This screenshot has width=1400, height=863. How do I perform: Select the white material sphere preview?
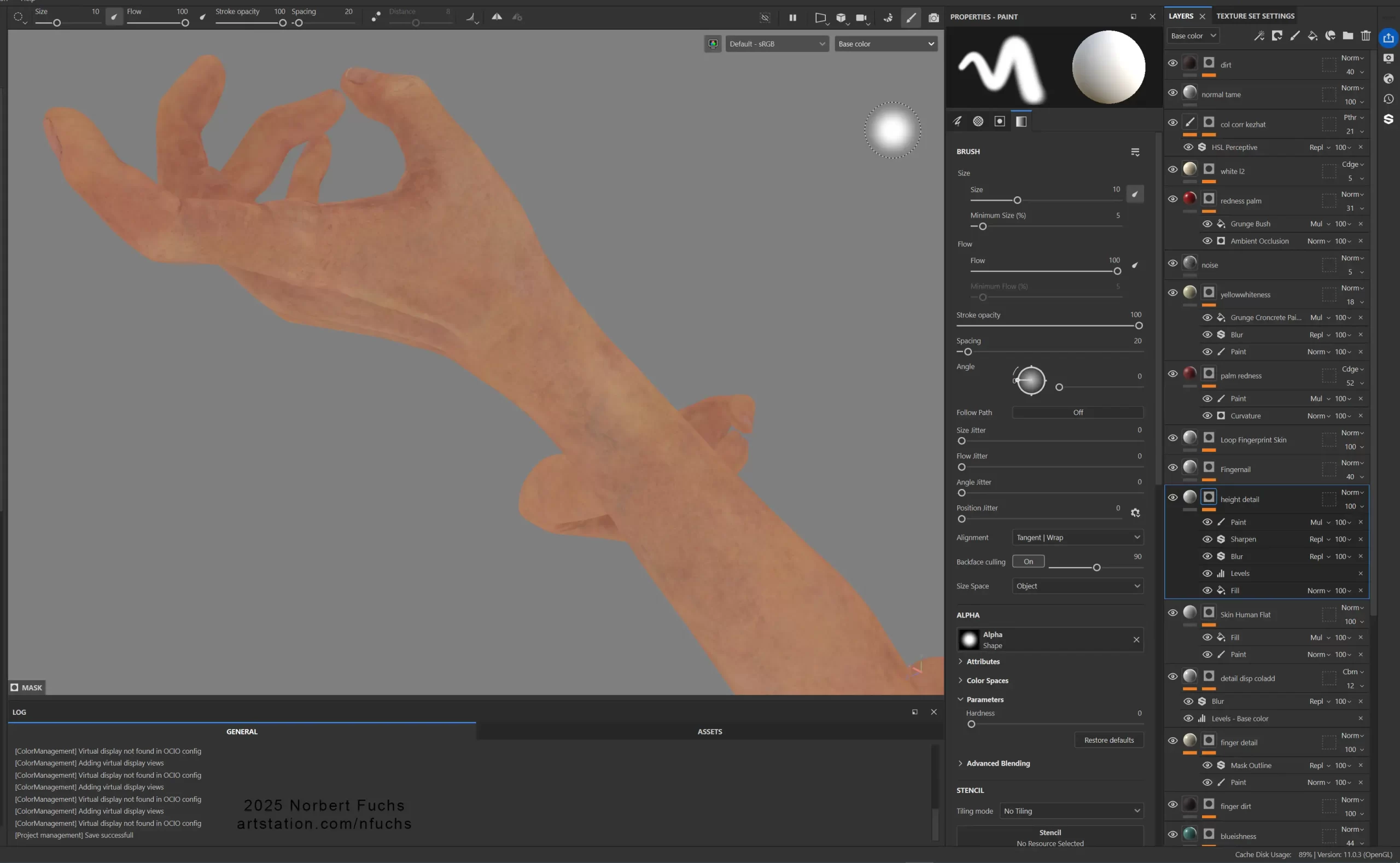pyautogui.click(x=1107, y=67)
